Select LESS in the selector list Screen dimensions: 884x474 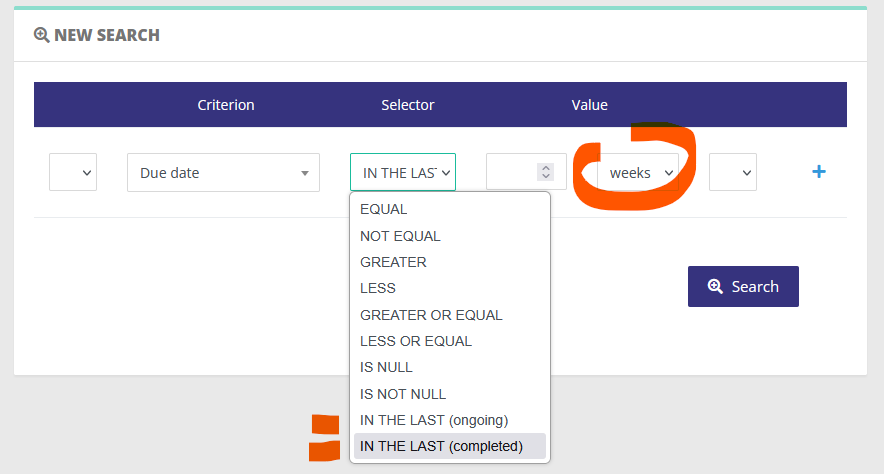378,288
